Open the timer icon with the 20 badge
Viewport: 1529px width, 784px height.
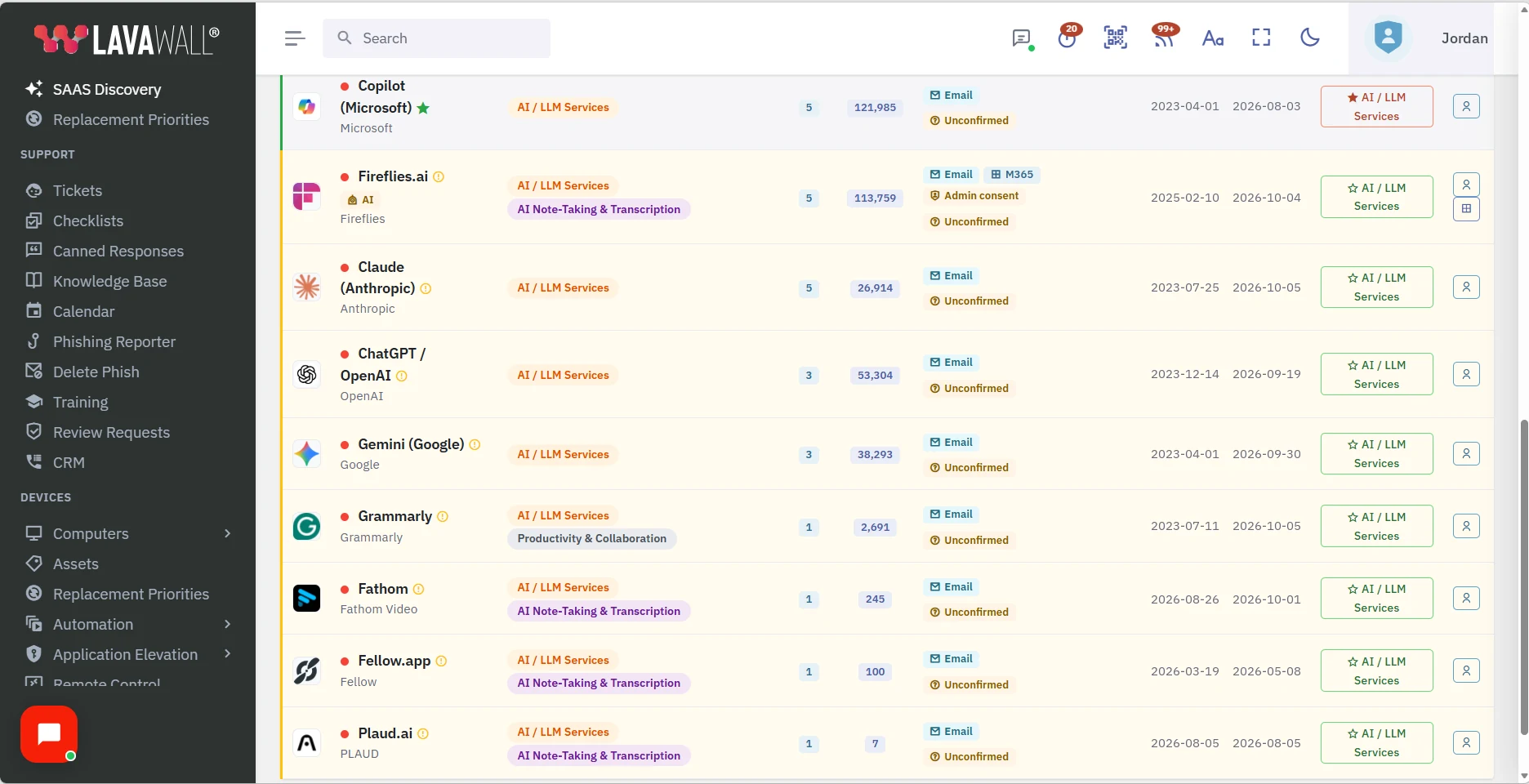1068,38
